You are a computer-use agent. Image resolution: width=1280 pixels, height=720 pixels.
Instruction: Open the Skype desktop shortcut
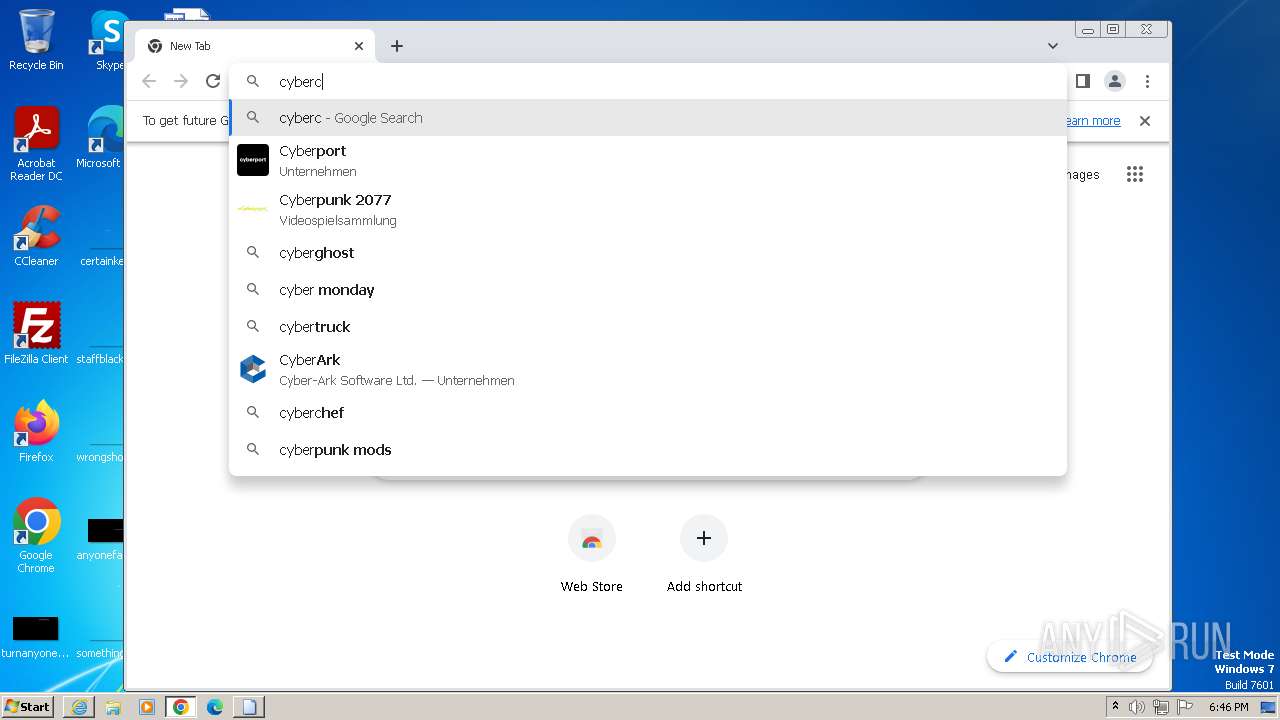click(x=107, y=40)
